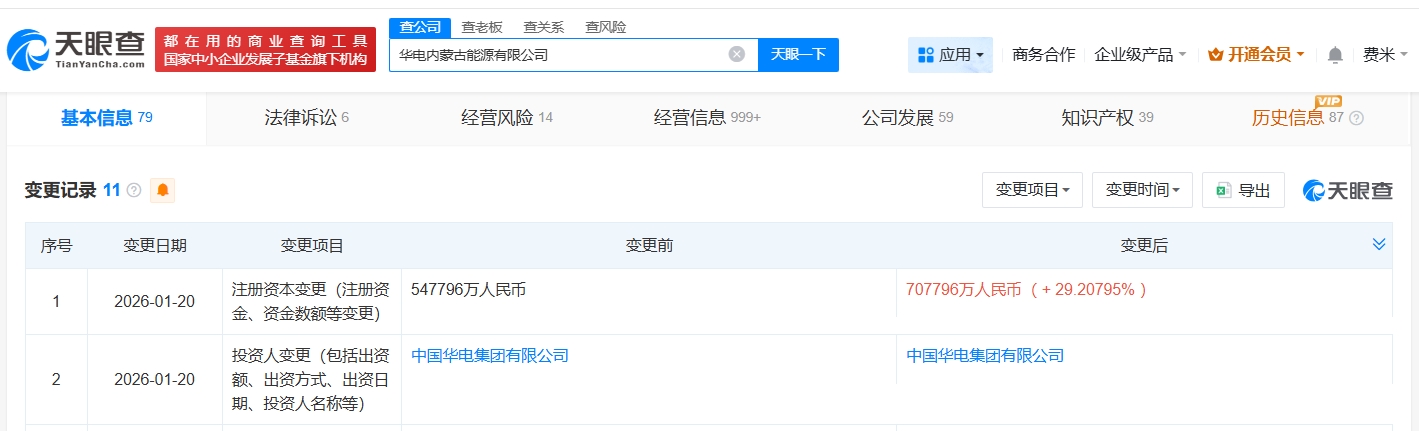Expand the 变更项目 filter dropdown

coord(1032,190)
